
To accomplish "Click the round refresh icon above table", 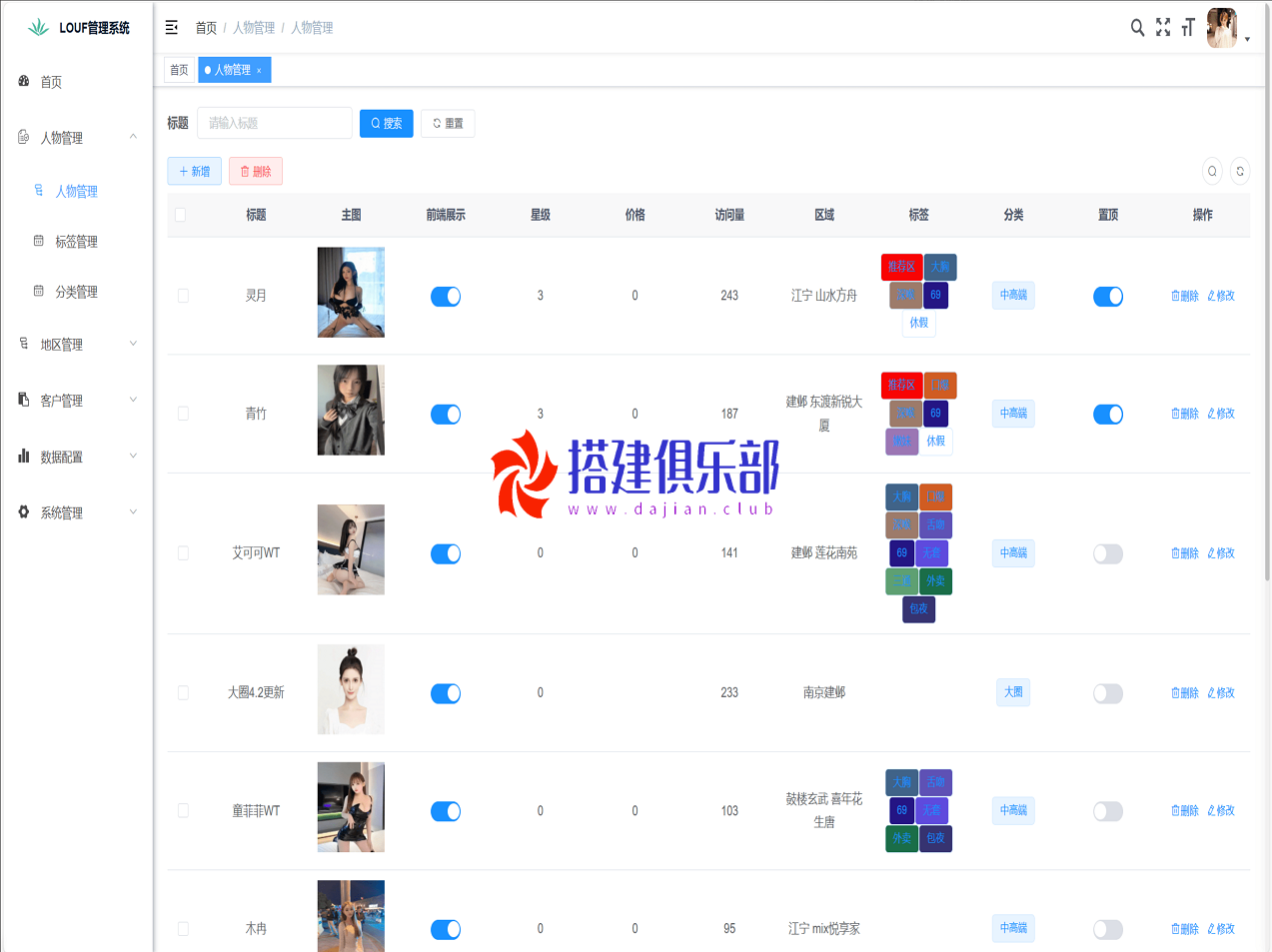I will pos(1240,172).
